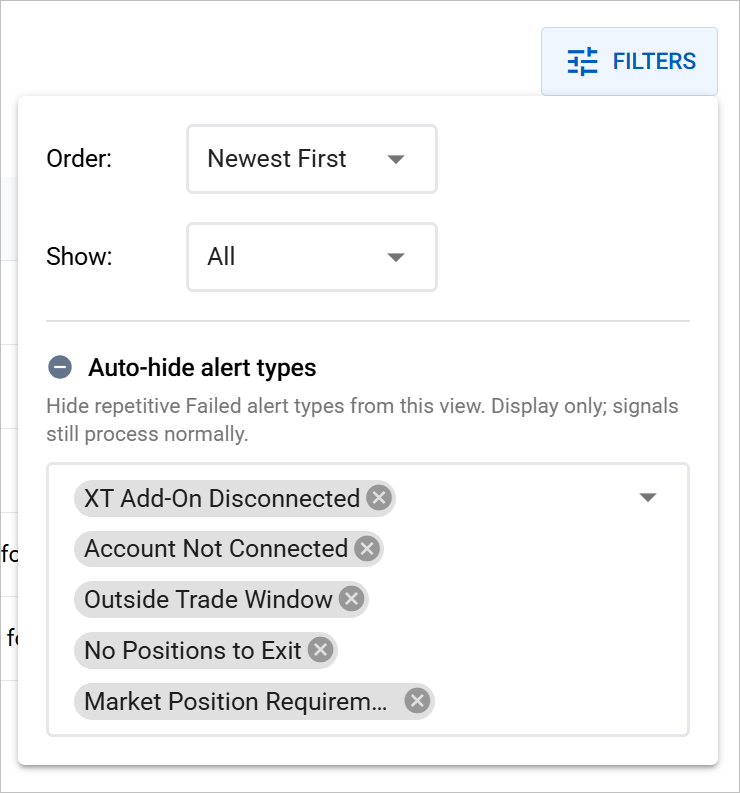Click the FILTERS button
Image resolution: width=740 pixels, height=793 pixels.
click(x=629, y=61)
